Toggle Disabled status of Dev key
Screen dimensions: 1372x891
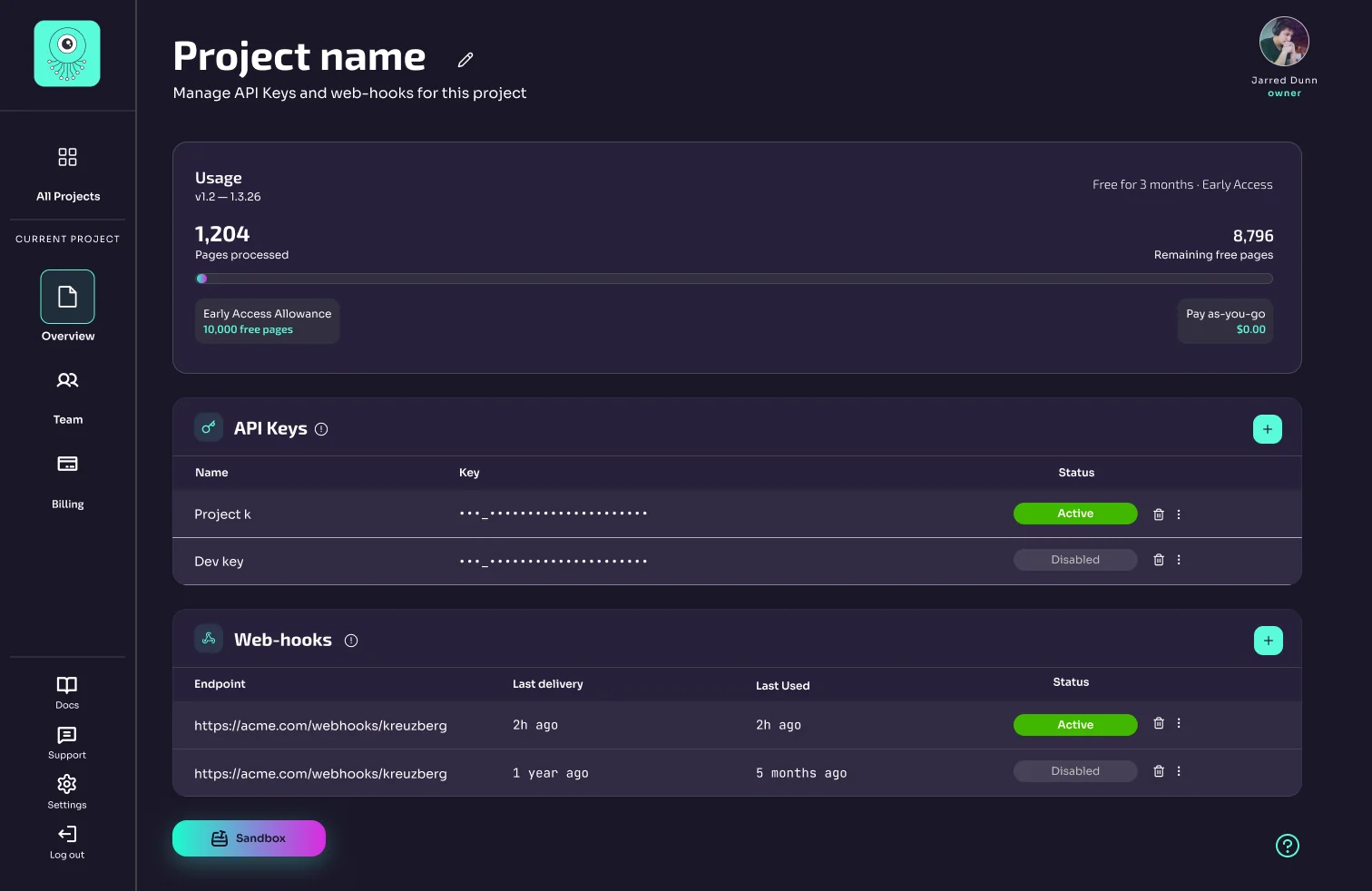[1075, 560]
